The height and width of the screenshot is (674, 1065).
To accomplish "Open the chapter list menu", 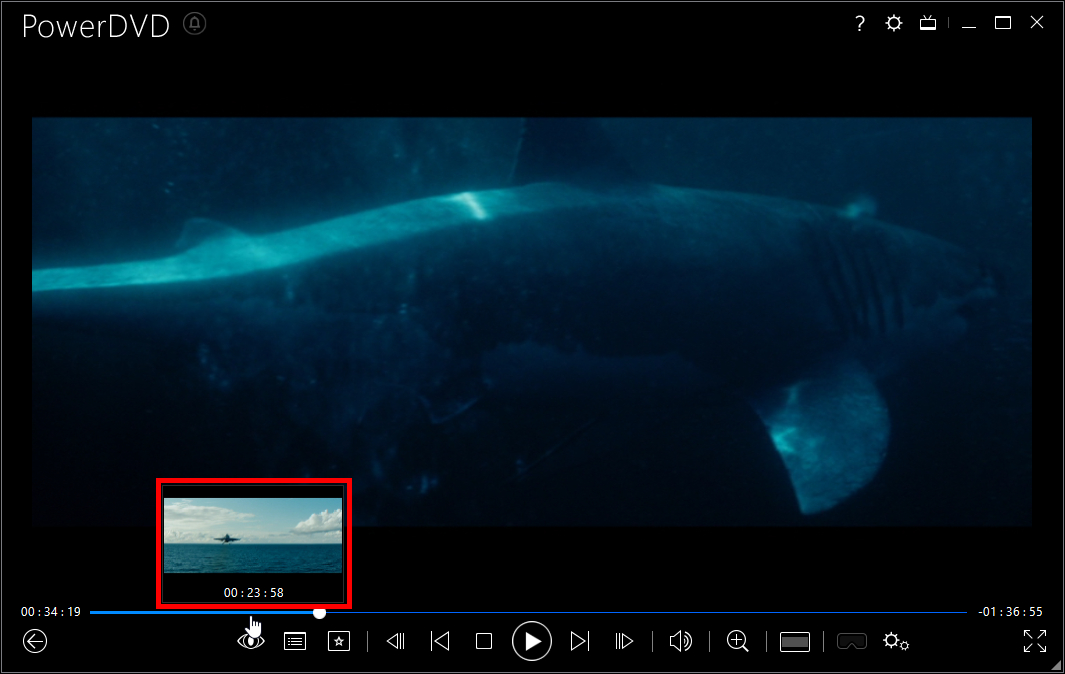I will 295,641.
